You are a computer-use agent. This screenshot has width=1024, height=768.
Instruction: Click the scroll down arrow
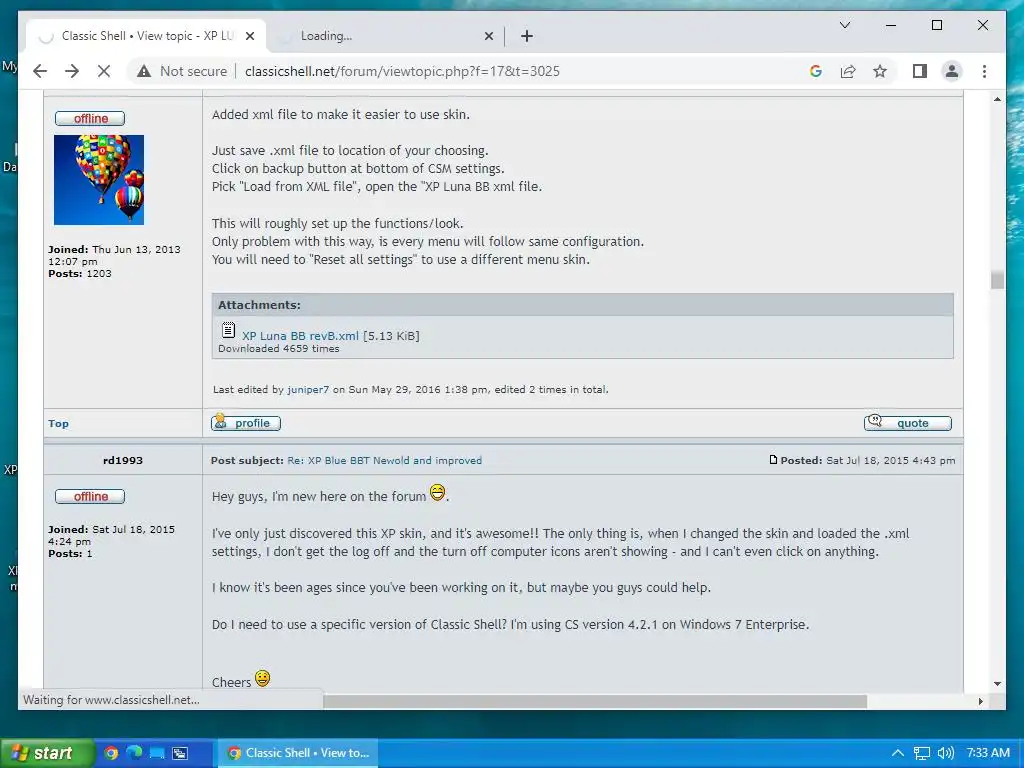click(997, 684)
